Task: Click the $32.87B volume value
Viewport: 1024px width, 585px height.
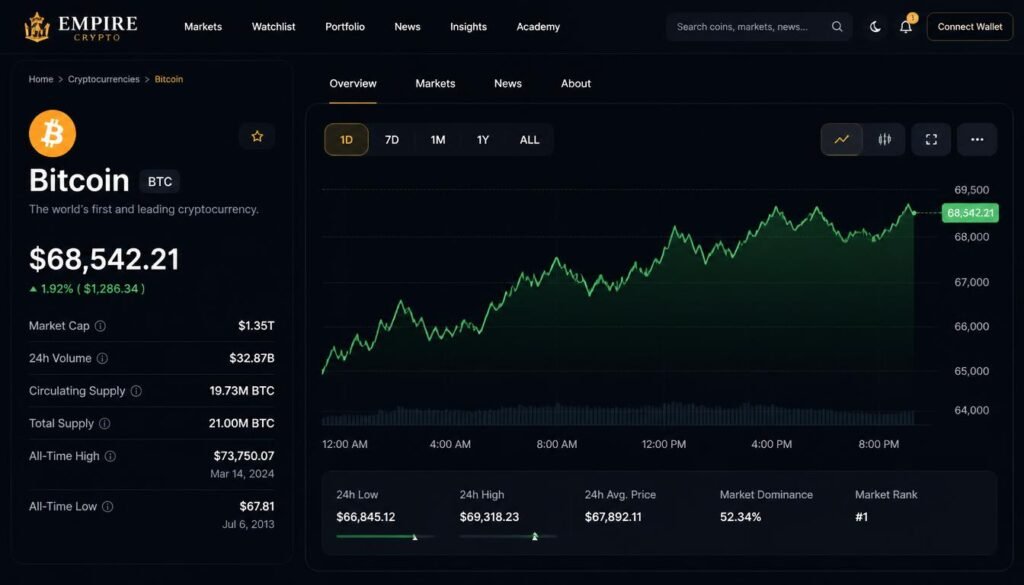Action: coord(251,358)
